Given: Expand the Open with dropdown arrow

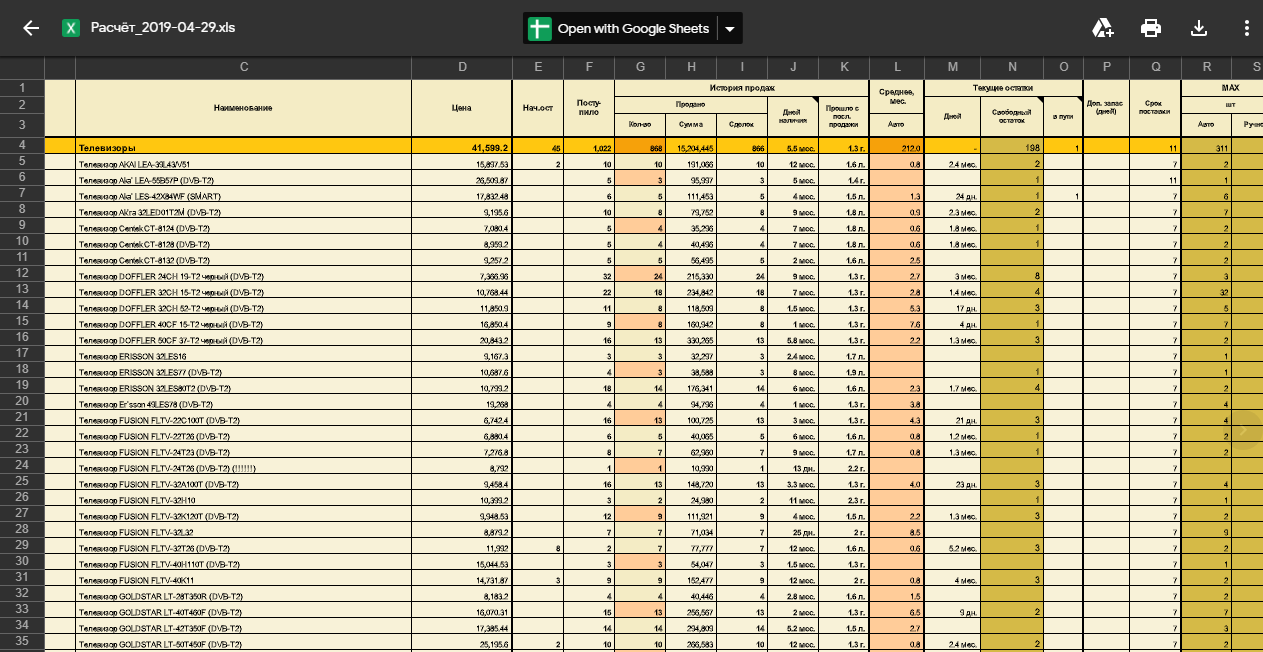Looking at the screenshot, I should [x=730, y=29].
